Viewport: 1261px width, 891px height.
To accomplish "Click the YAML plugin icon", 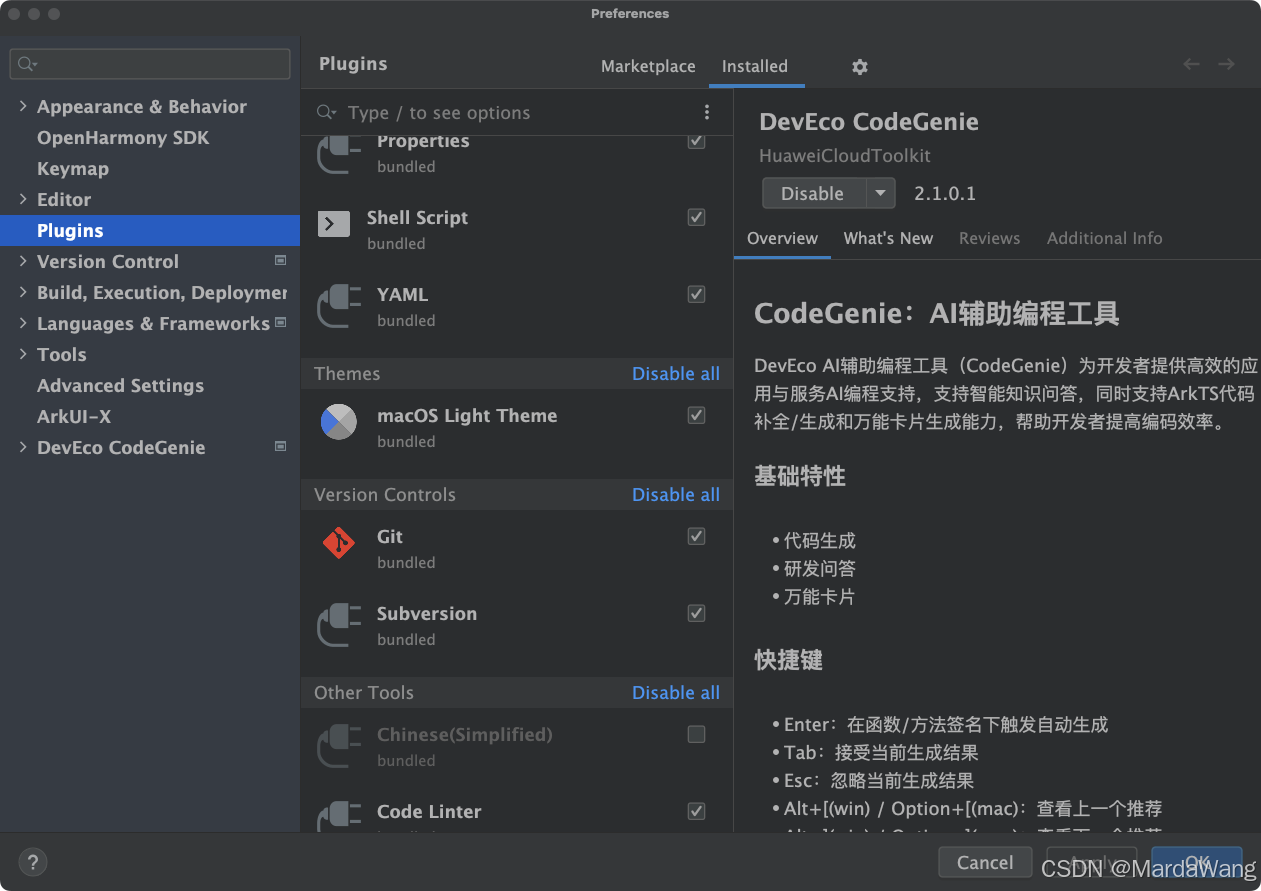I will click(x=339, y=306).
